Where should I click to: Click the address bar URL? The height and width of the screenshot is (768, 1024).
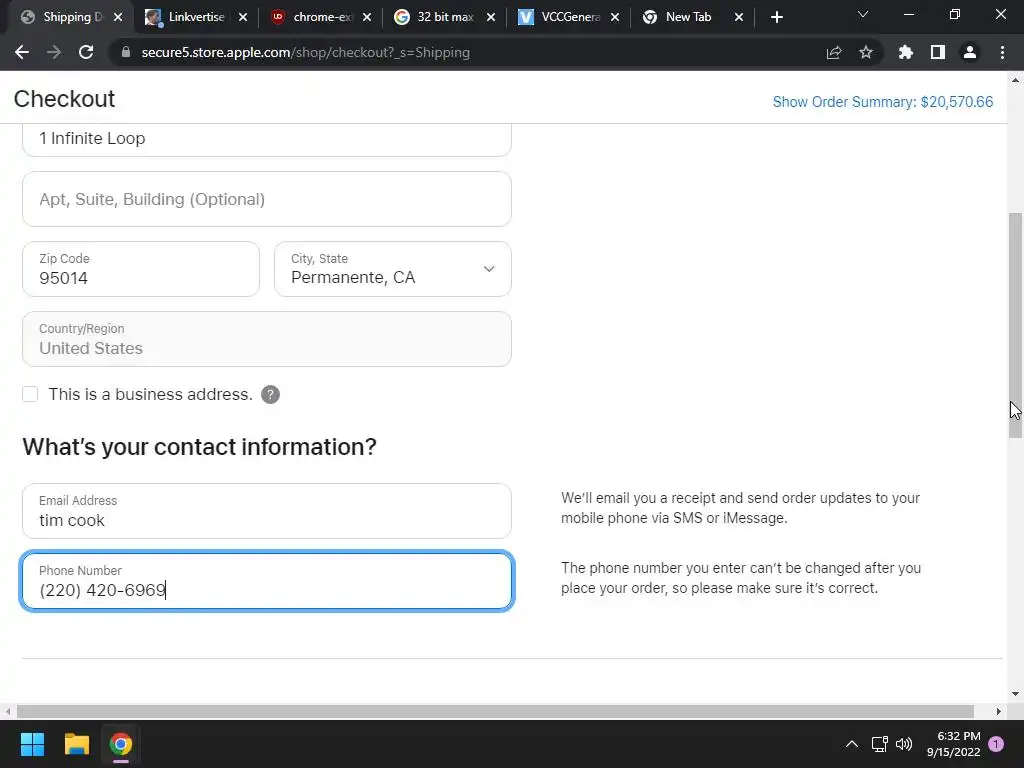pos(306,52)
